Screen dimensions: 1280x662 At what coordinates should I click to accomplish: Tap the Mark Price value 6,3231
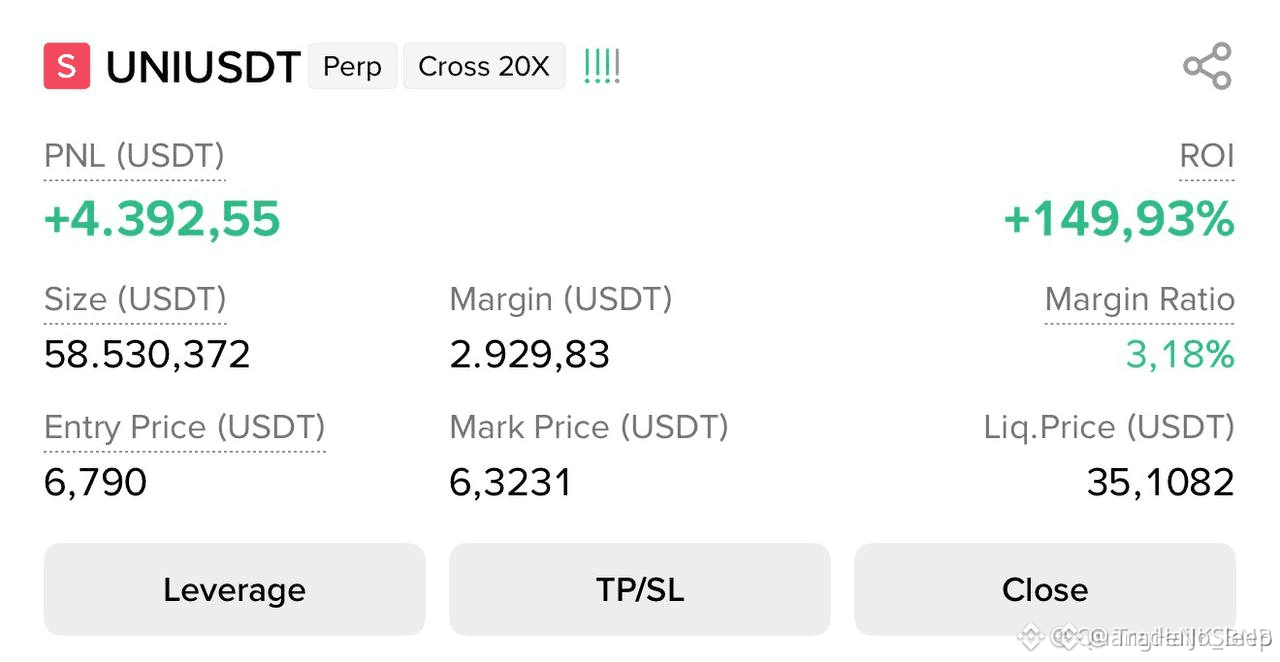[511, 483]
